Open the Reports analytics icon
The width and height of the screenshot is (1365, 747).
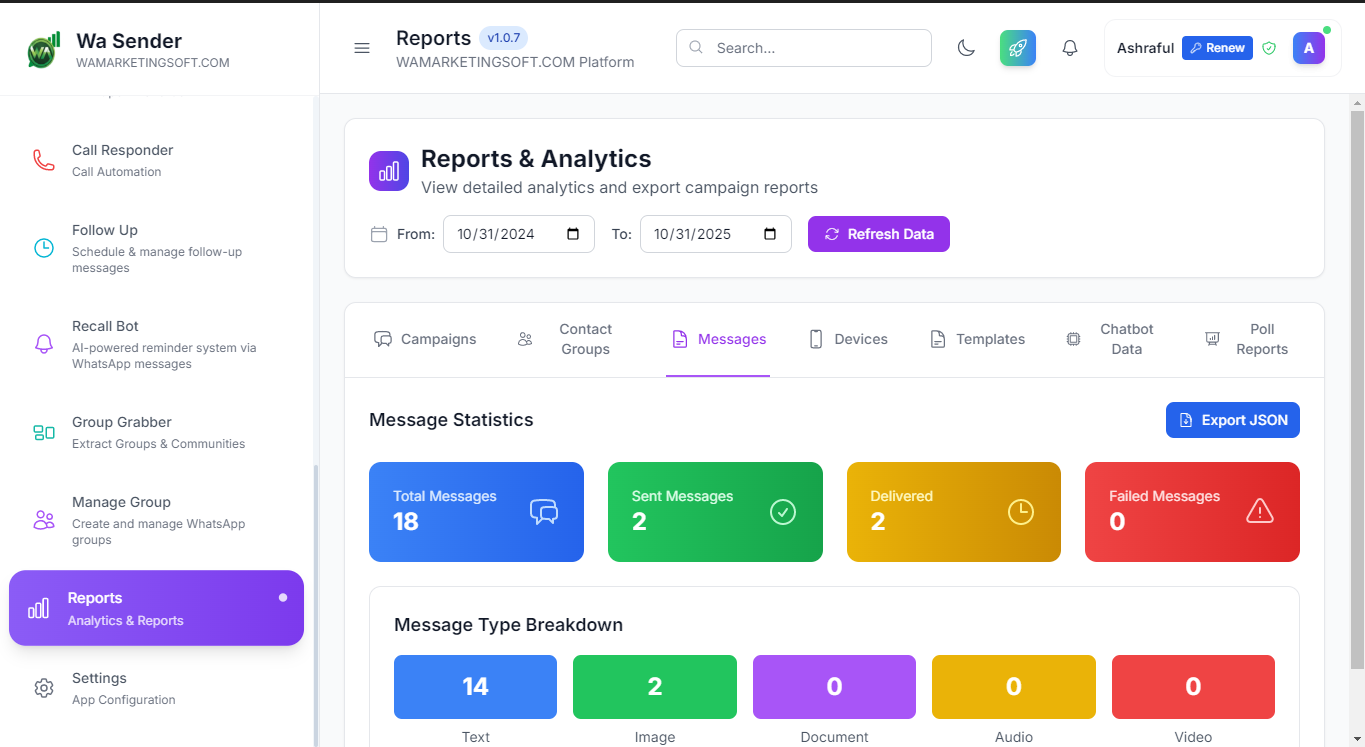(40, 607)
